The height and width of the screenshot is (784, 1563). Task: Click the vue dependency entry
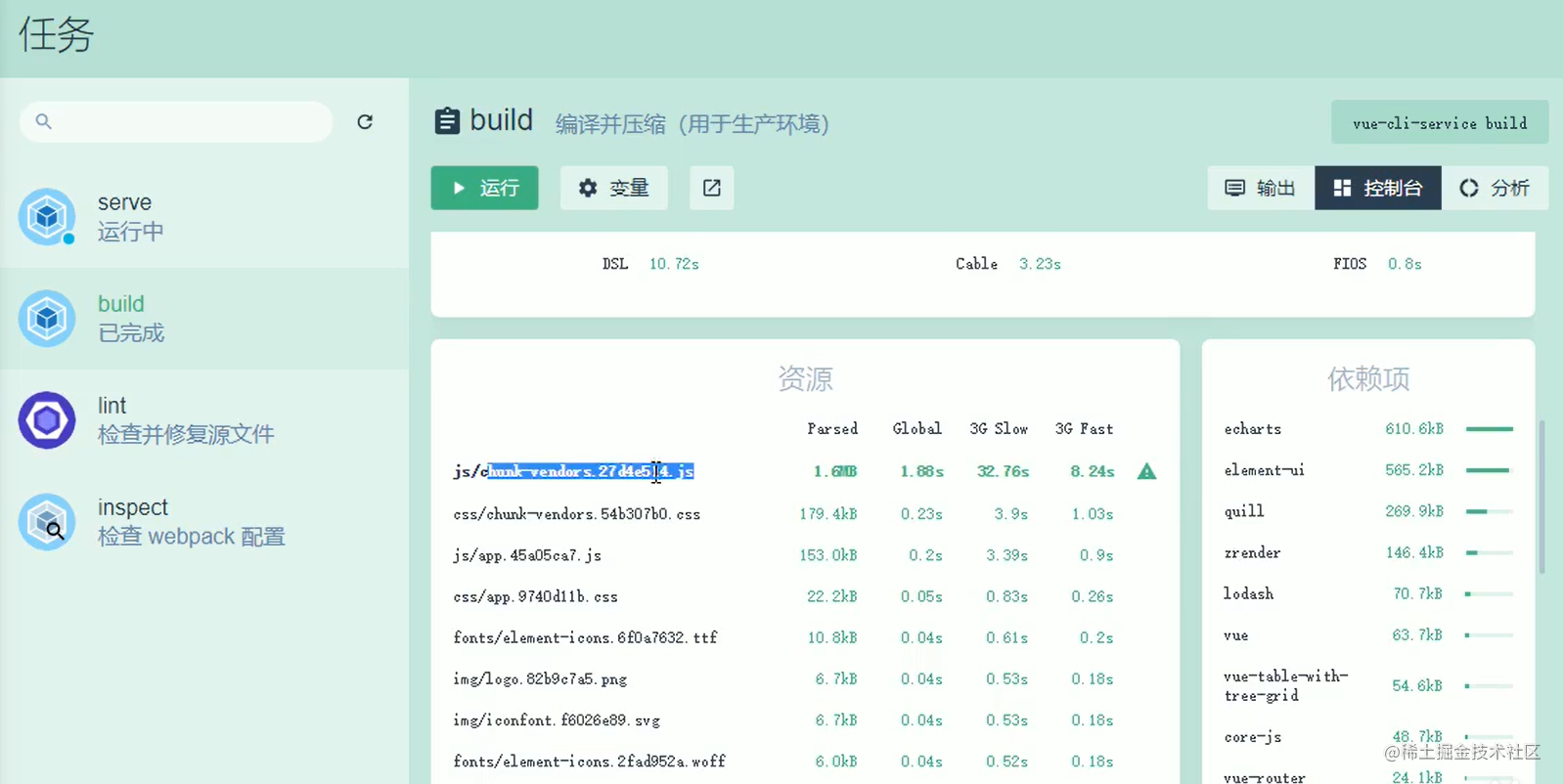1367,635
